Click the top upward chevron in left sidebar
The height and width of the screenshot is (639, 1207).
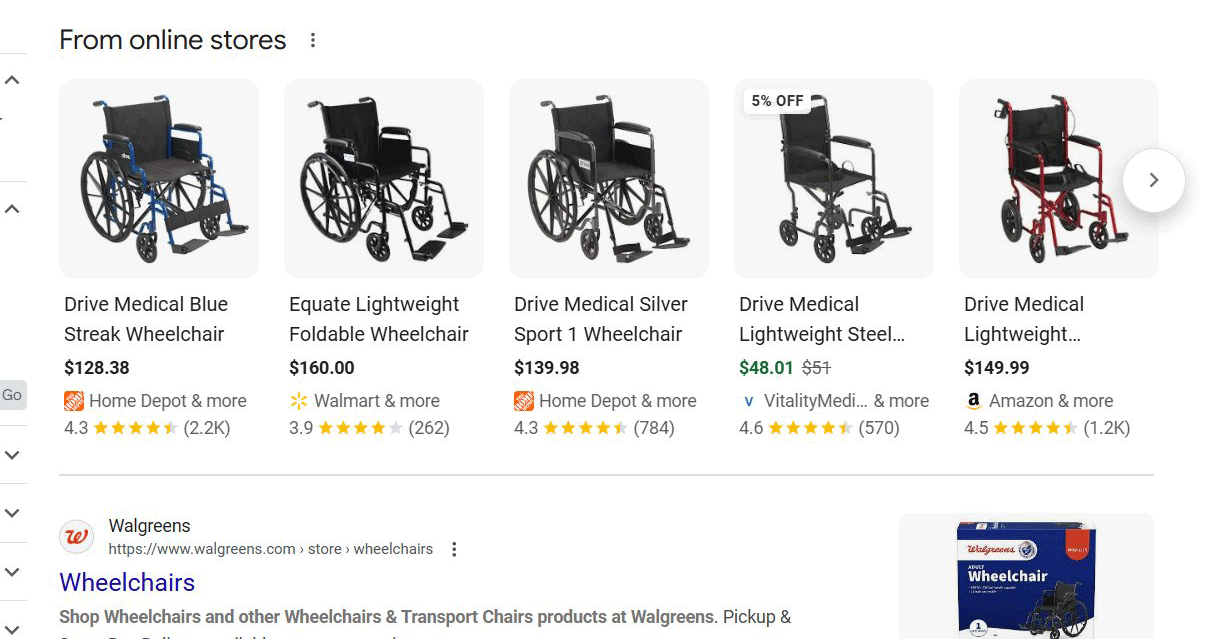tap(11, 79)
